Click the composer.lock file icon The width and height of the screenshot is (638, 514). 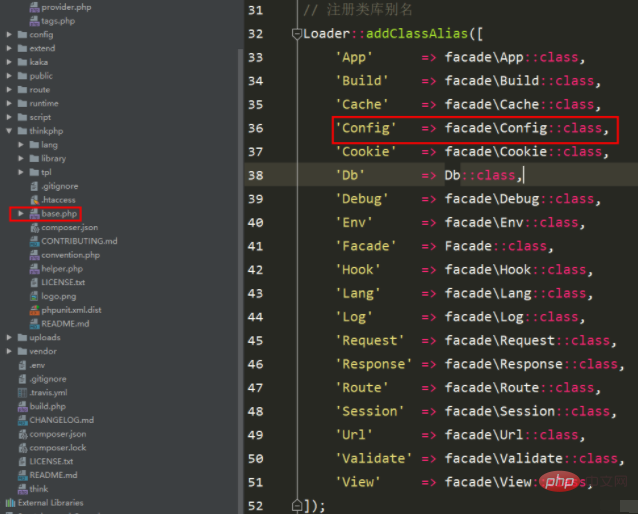coord(23,448)
